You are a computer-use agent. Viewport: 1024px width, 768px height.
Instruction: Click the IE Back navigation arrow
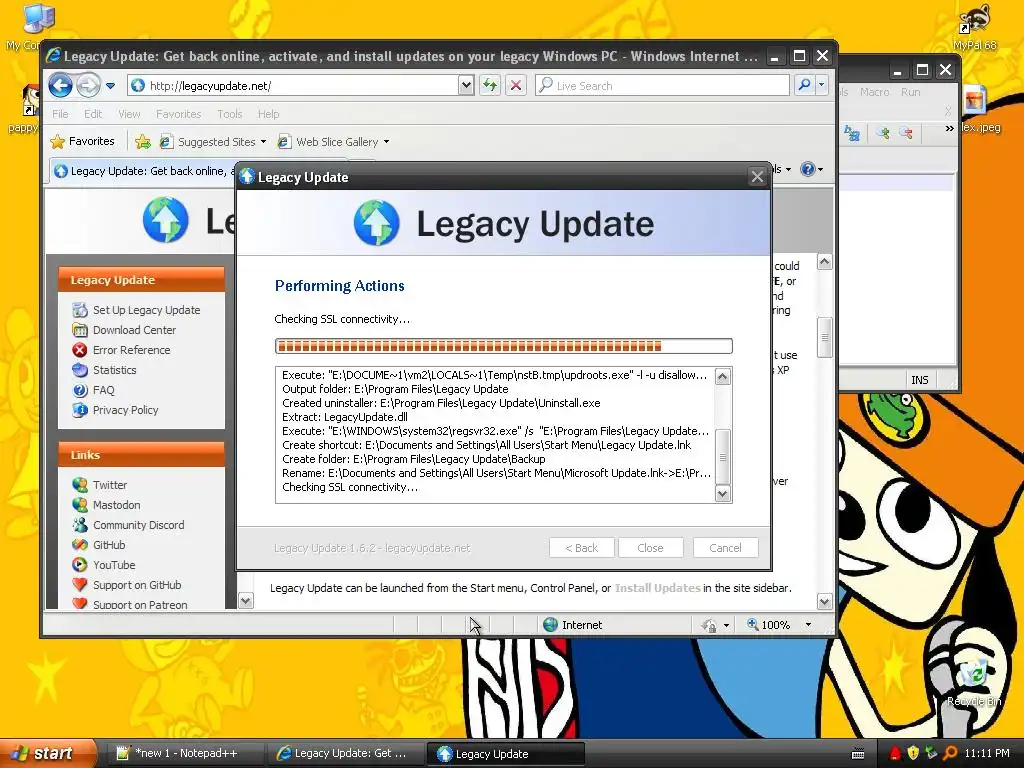[60, 86]
